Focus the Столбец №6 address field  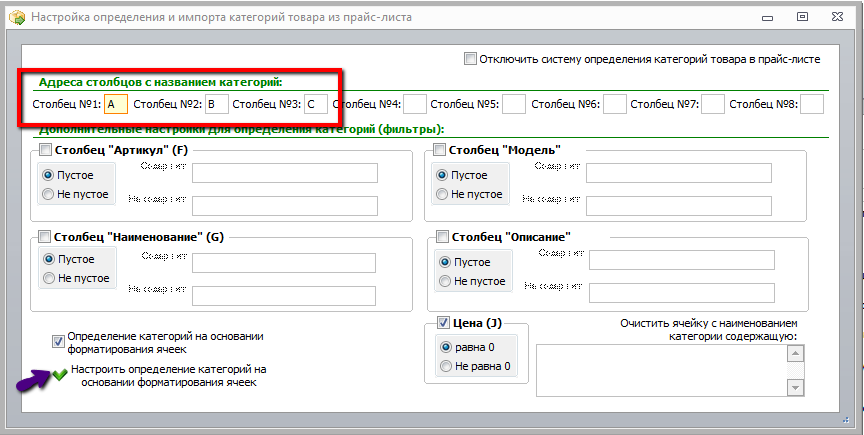pos(615,104)
